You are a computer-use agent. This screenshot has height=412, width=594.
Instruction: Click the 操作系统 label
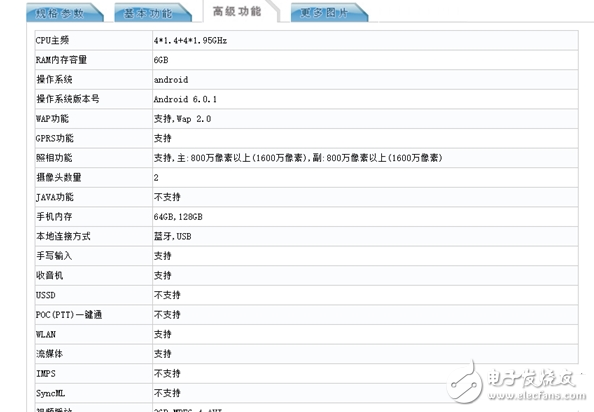54,80
